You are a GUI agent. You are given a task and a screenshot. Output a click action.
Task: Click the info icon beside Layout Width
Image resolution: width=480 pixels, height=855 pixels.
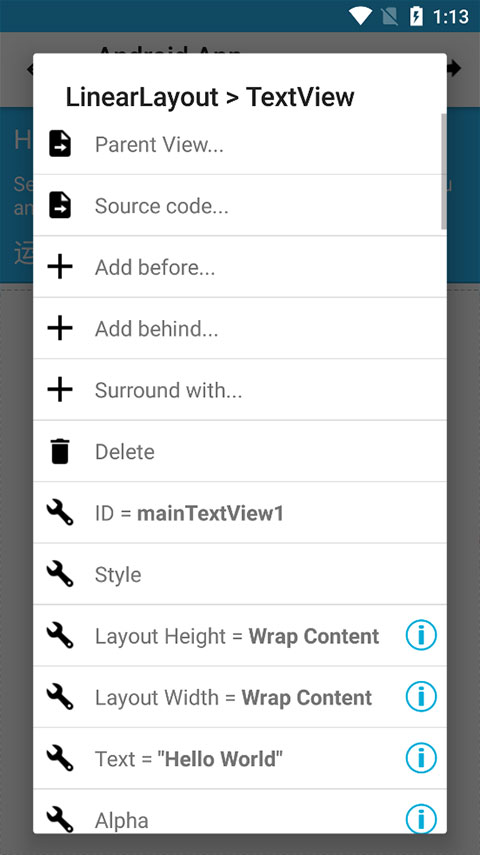(421, 697)
